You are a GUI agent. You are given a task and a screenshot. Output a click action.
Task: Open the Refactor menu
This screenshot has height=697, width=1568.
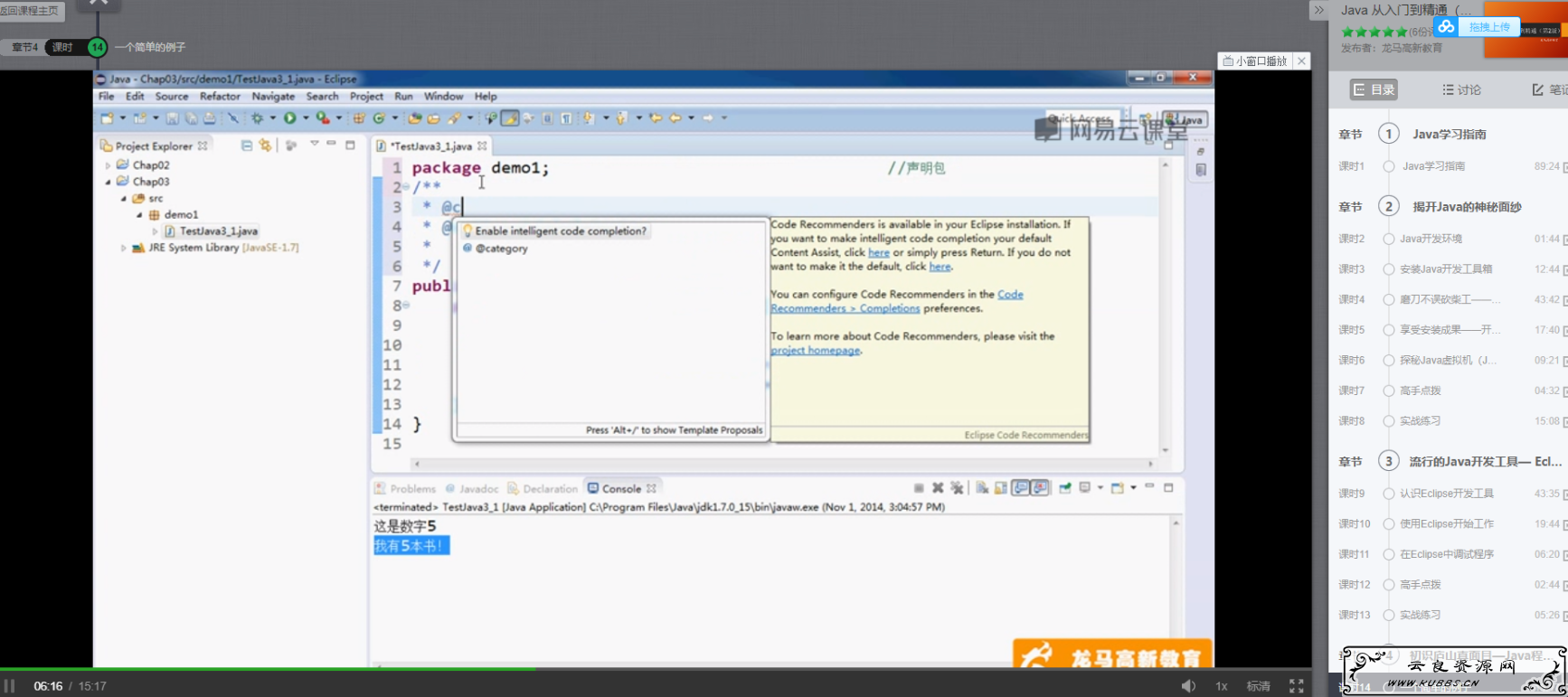(220, 97)
